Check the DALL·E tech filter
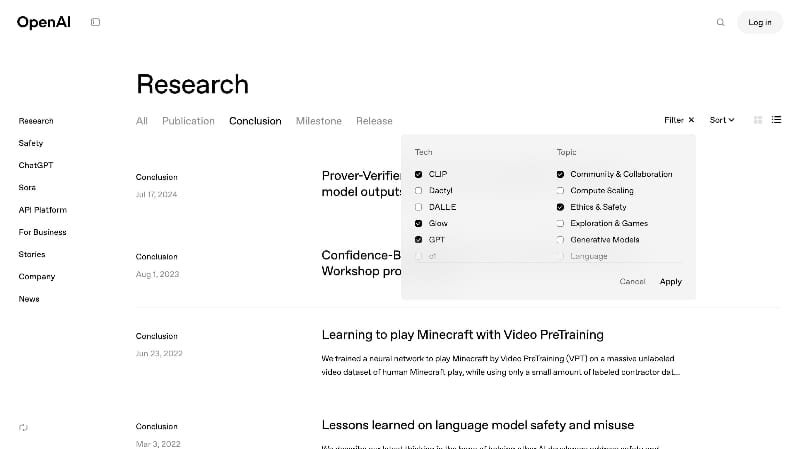Viewport: 800px width, 449px height. [418, 207]
